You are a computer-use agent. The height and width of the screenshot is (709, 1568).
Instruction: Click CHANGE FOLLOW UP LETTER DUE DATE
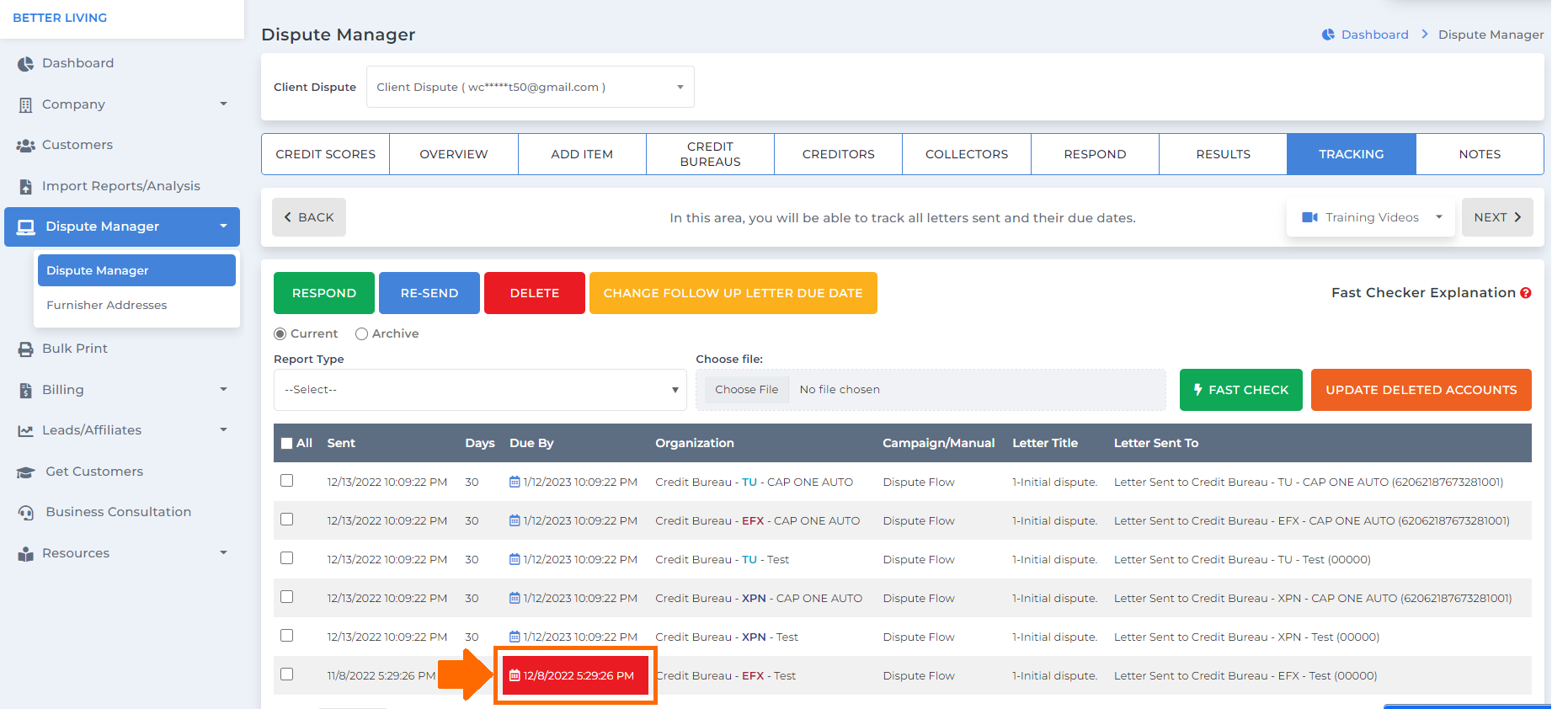(733, 293)
